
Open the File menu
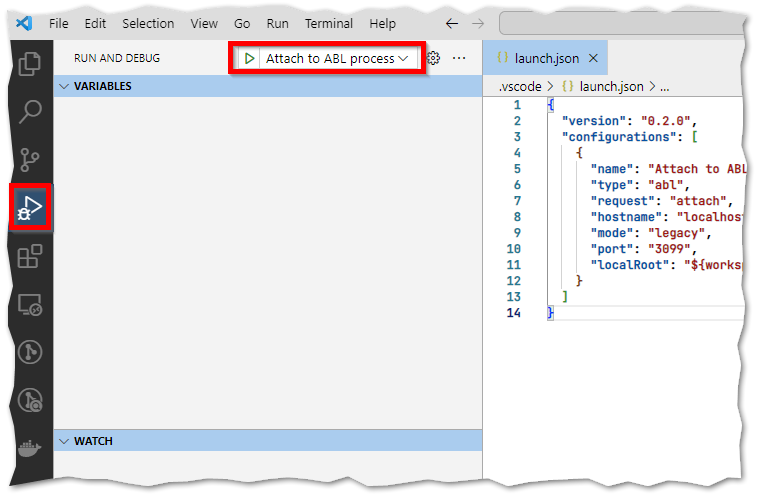tap(59, 22)
